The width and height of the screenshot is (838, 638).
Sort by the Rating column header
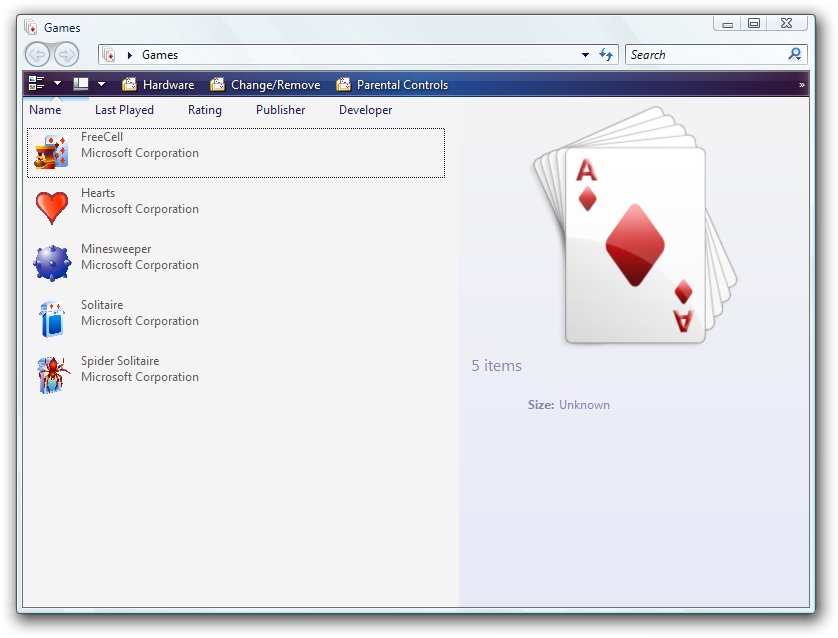[x=205, y=110]
